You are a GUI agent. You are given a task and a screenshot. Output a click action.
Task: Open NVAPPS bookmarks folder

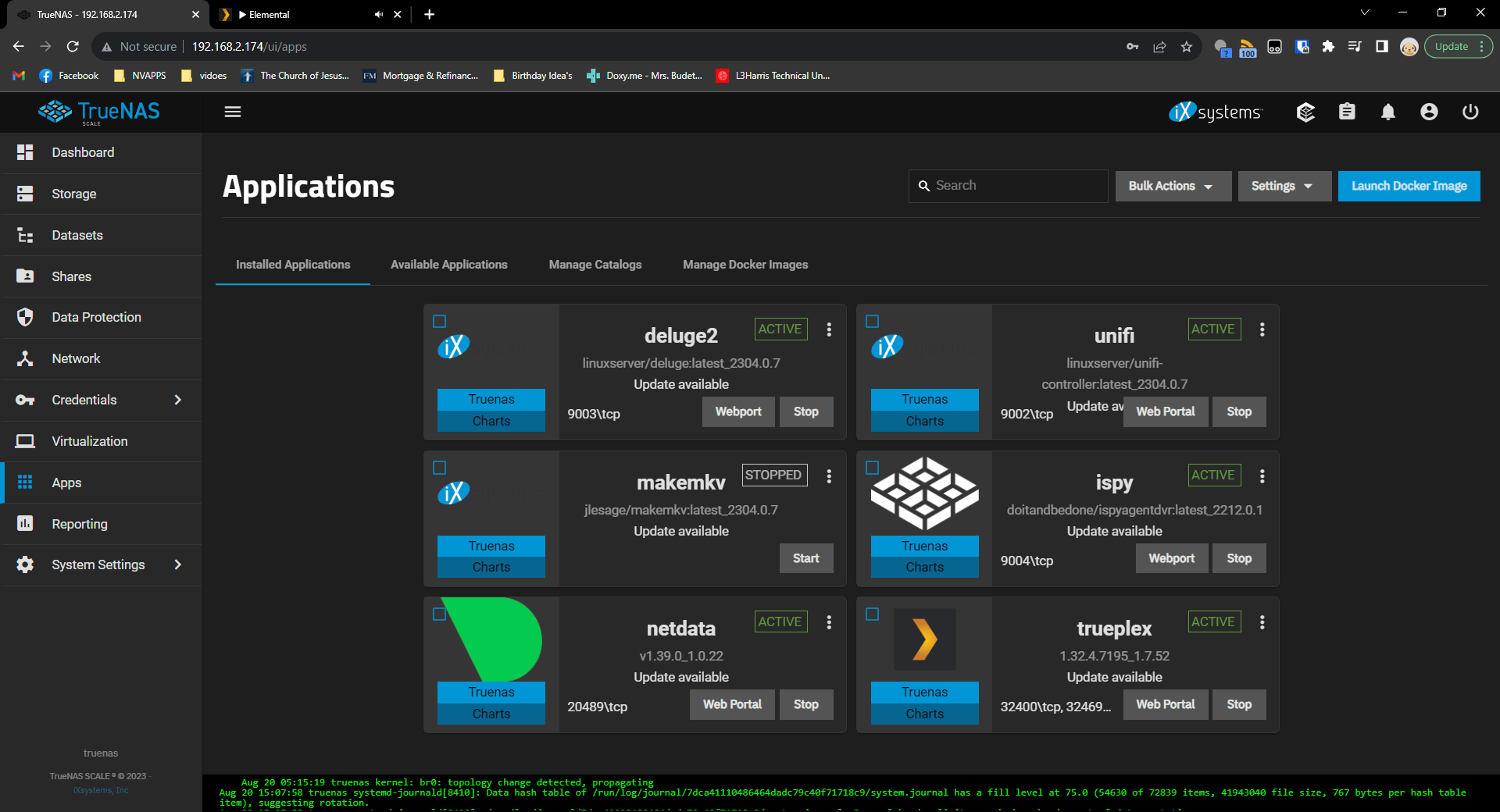141,76
